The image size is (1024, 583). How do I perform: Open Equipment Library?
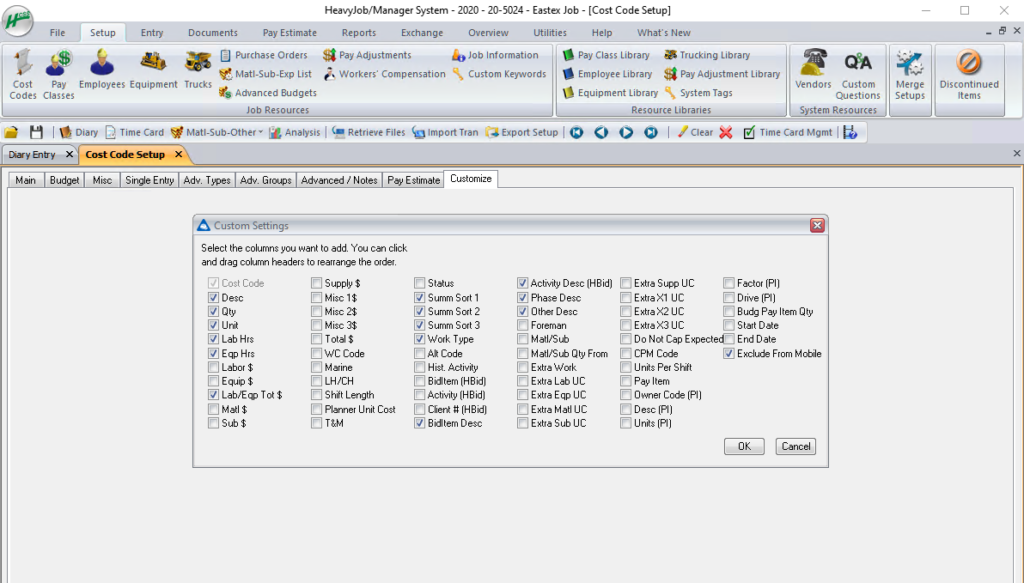[610, 93]
